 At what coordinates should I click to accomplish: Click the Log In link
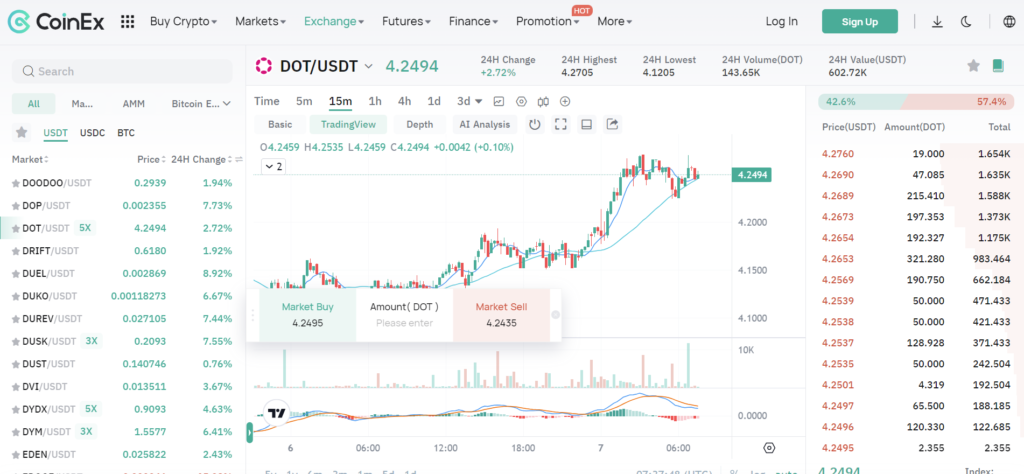click(782, 22)
